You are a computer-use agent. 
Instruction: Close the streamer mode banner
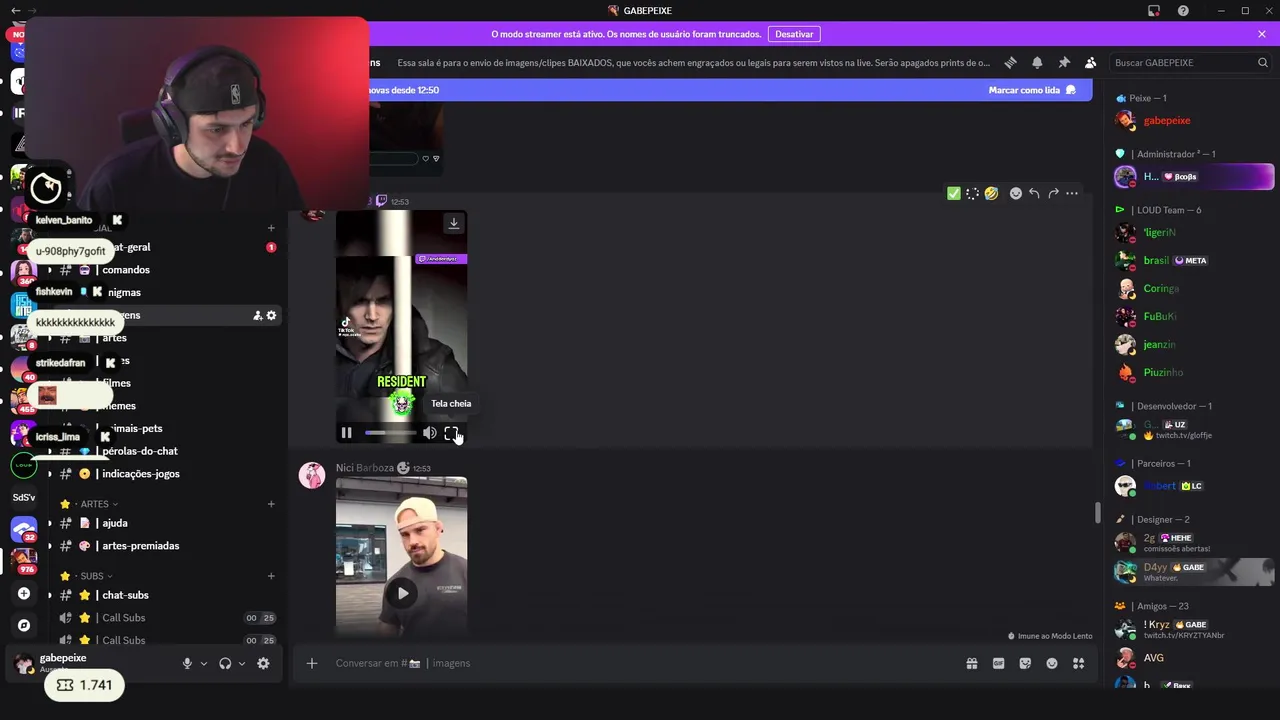(x=1262, y=34)
